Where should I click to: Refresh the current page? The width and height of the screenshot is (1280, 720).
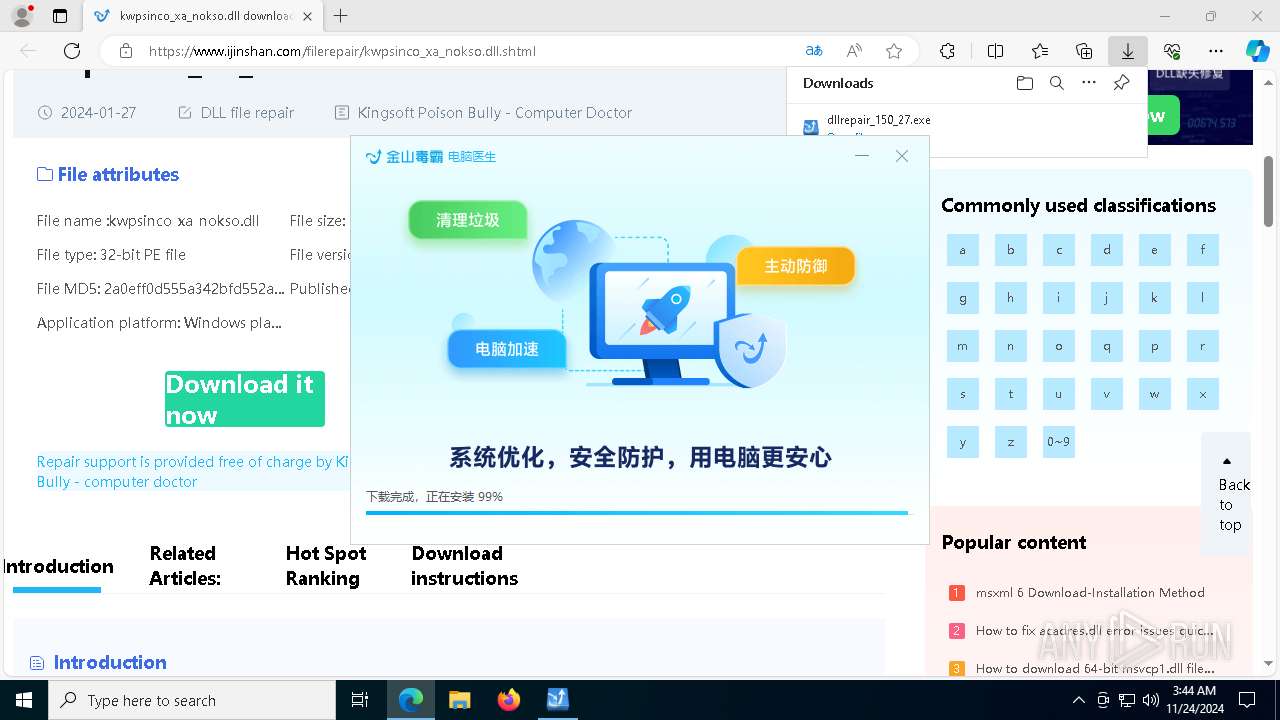point(72,51)
